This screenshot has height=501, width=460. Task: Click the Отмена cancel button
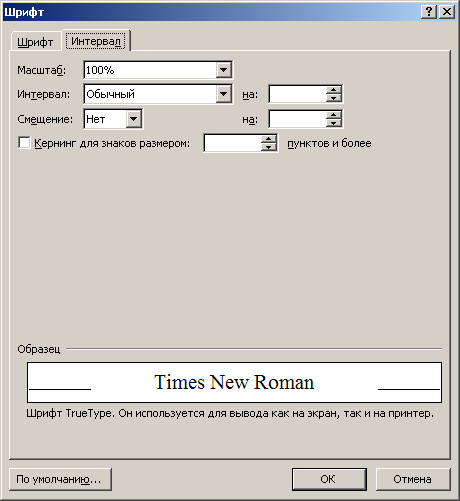(x=413, y=479)
